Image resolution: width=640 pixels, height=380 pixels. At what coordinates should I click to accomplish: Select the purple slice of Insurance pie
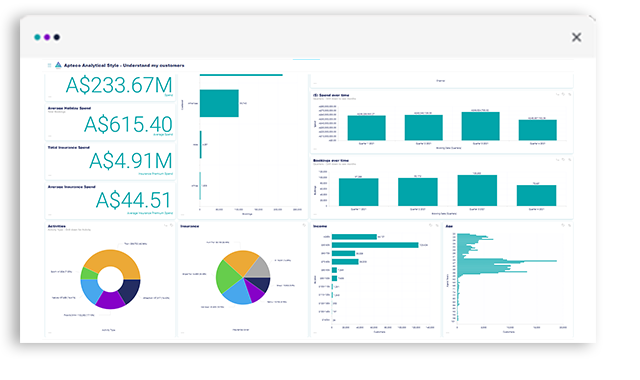(x=254, y=291)
